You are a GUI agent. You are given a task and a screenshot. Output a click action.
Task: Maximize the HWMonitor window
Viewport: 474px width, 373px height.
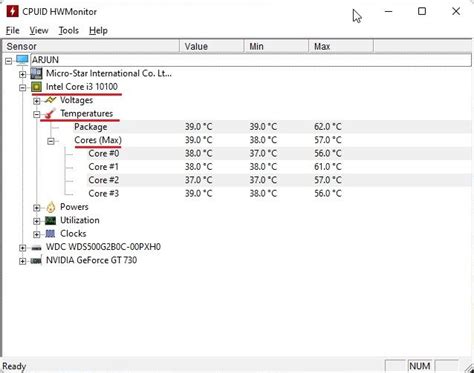[422, 11]
